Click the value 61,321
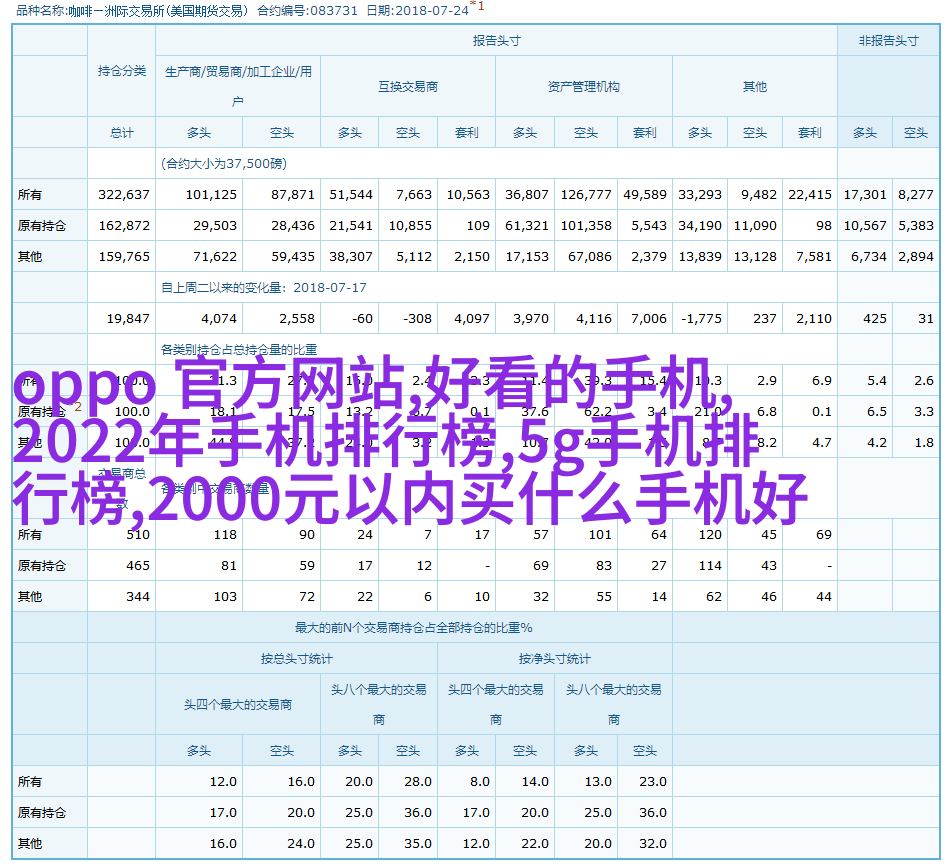 point(526,225)
